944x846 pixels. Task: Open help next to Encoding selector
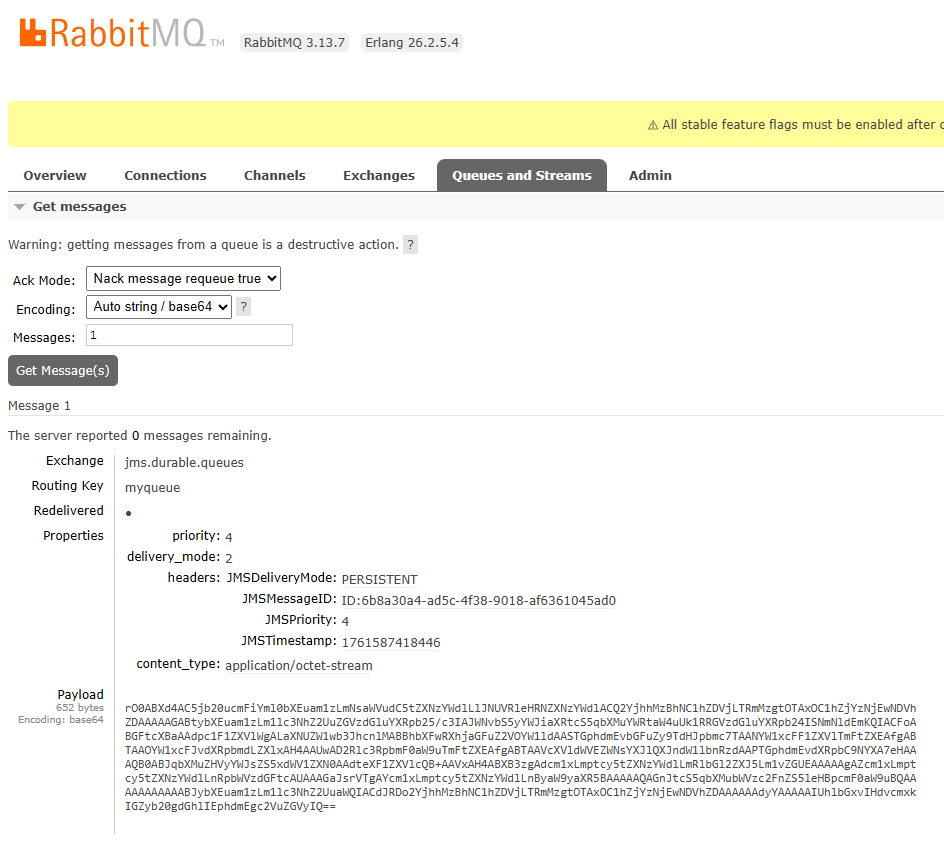coord(243,306)
